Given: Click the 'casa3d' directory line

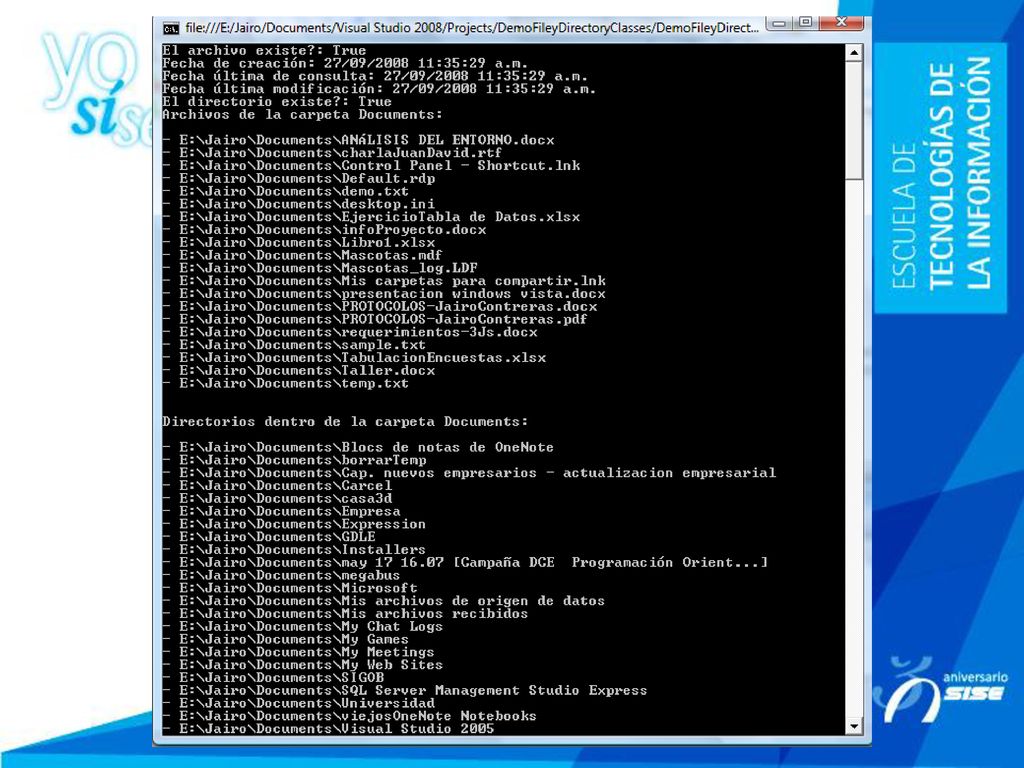Looking at the screenshot, I should 278,498.
